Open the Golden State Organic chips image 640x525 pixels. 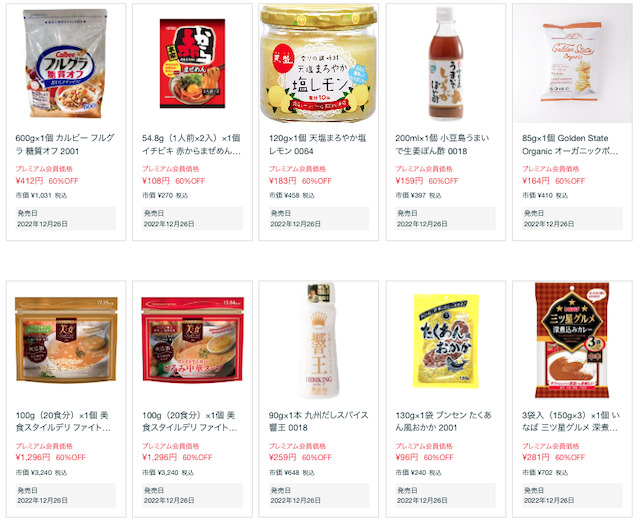coord(572,63)
